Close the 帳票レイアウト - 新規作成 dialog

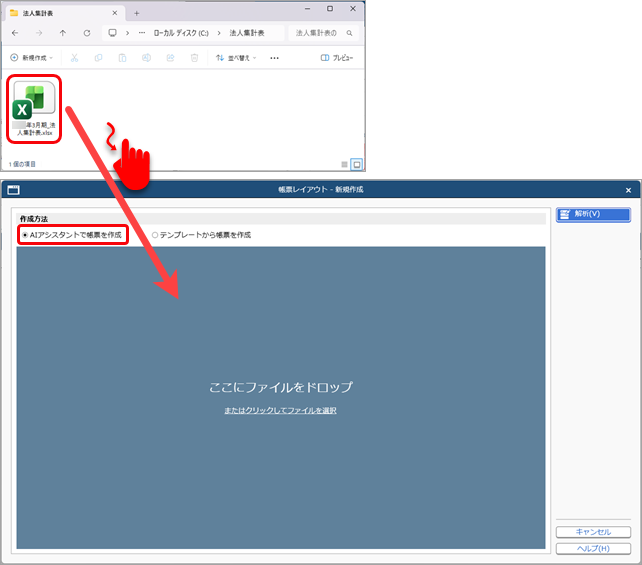coord(628,190)
